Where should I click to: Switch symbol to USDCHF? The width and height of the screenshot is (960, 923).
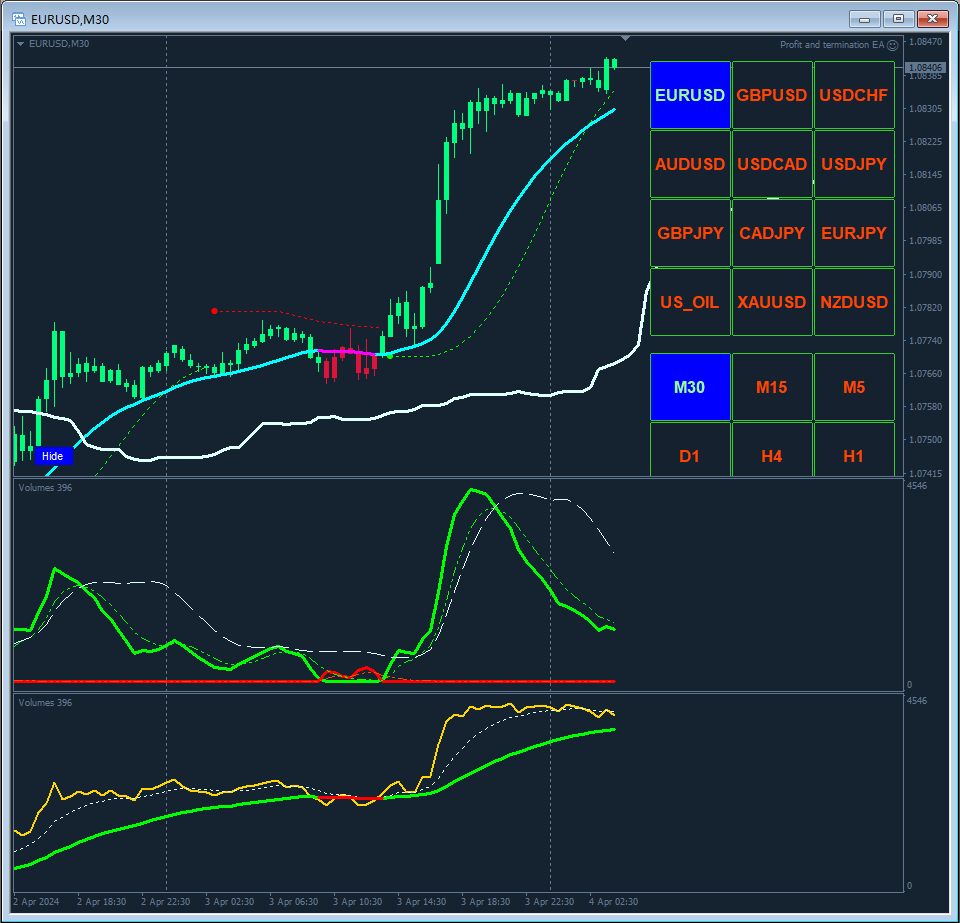853,95
